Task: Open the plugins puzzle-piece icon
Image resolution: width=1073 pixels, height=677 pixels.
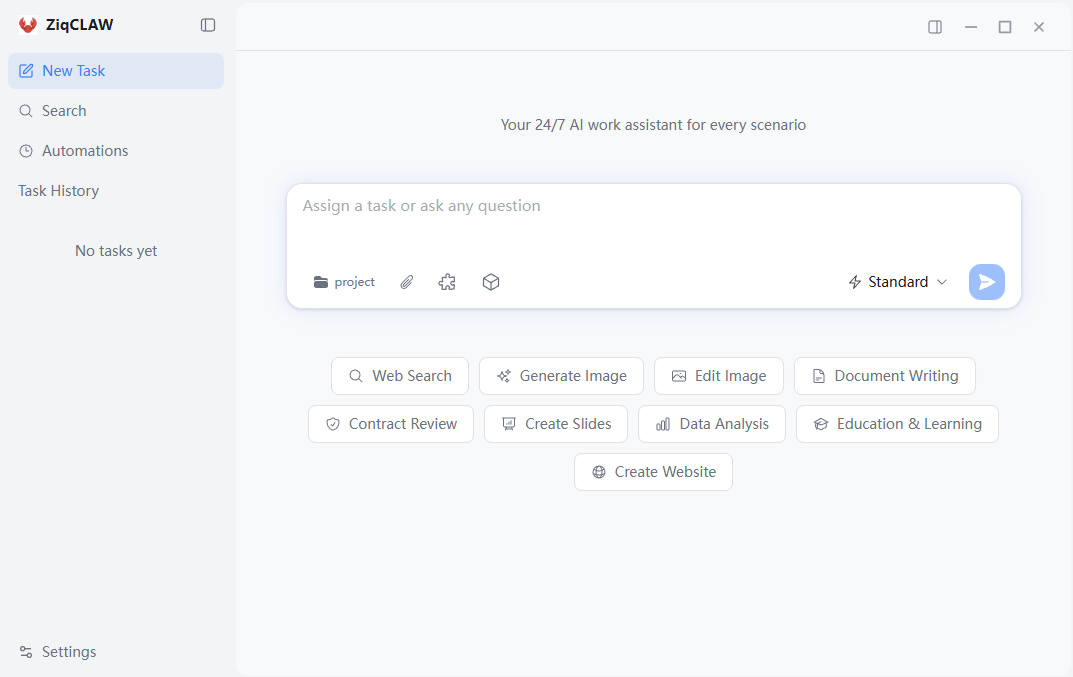Action: [x=447, y=281]
